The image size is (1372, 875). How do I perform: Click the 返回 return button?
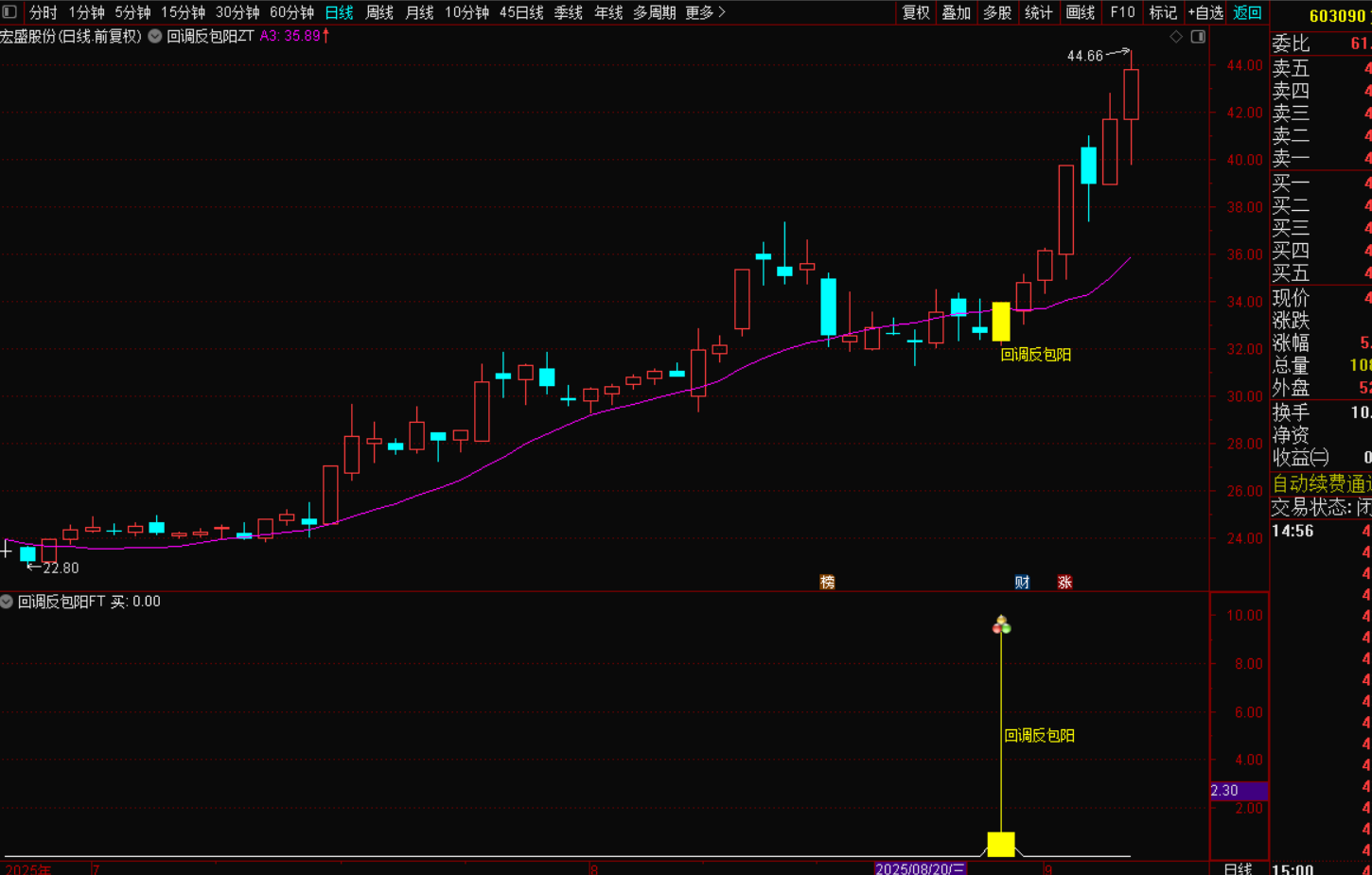[x=1247, y=12]
